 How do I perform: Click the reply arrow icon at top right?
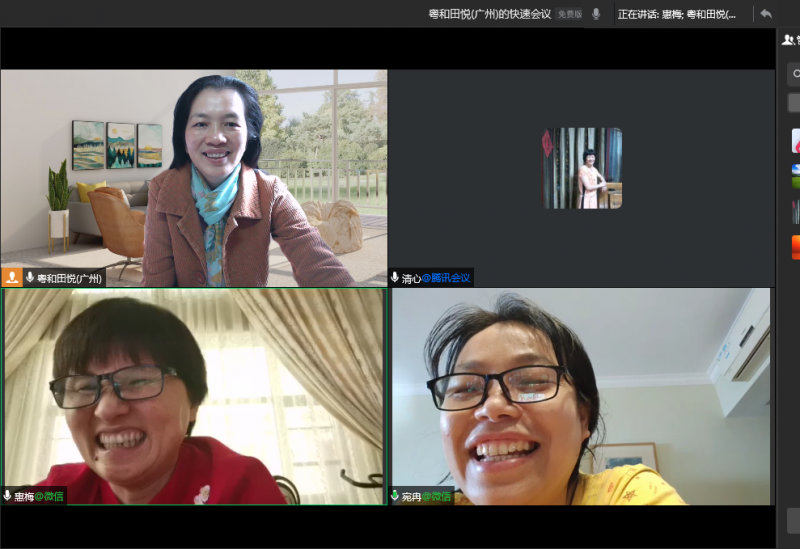[766, 14]
